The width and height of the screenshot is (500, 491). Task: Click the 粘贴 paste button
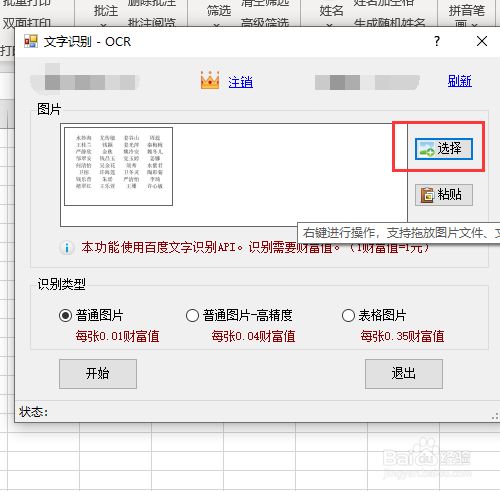[444, 195]
